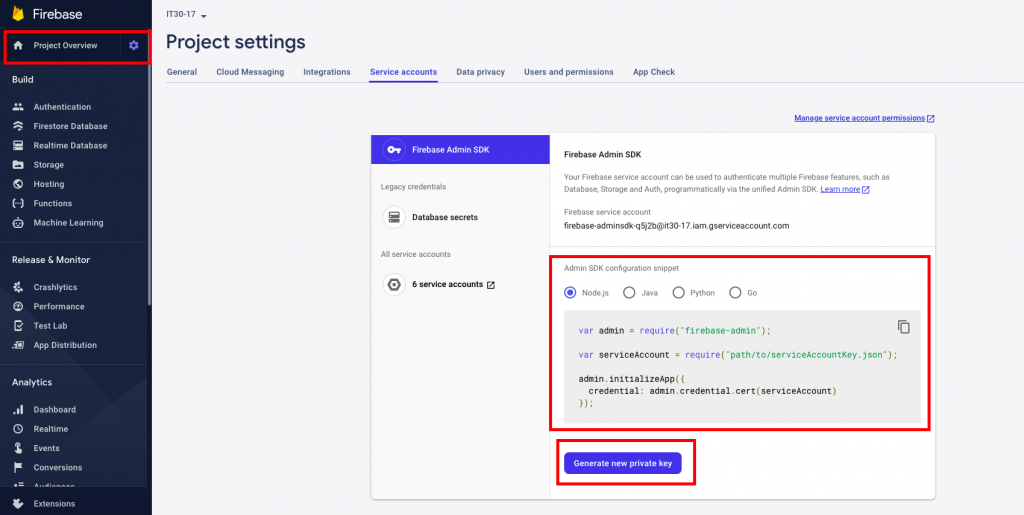Click the Project Overview home icon
Image resolution: width=1024 pixels, height=515 pixels.
click(x=18, y=45)
